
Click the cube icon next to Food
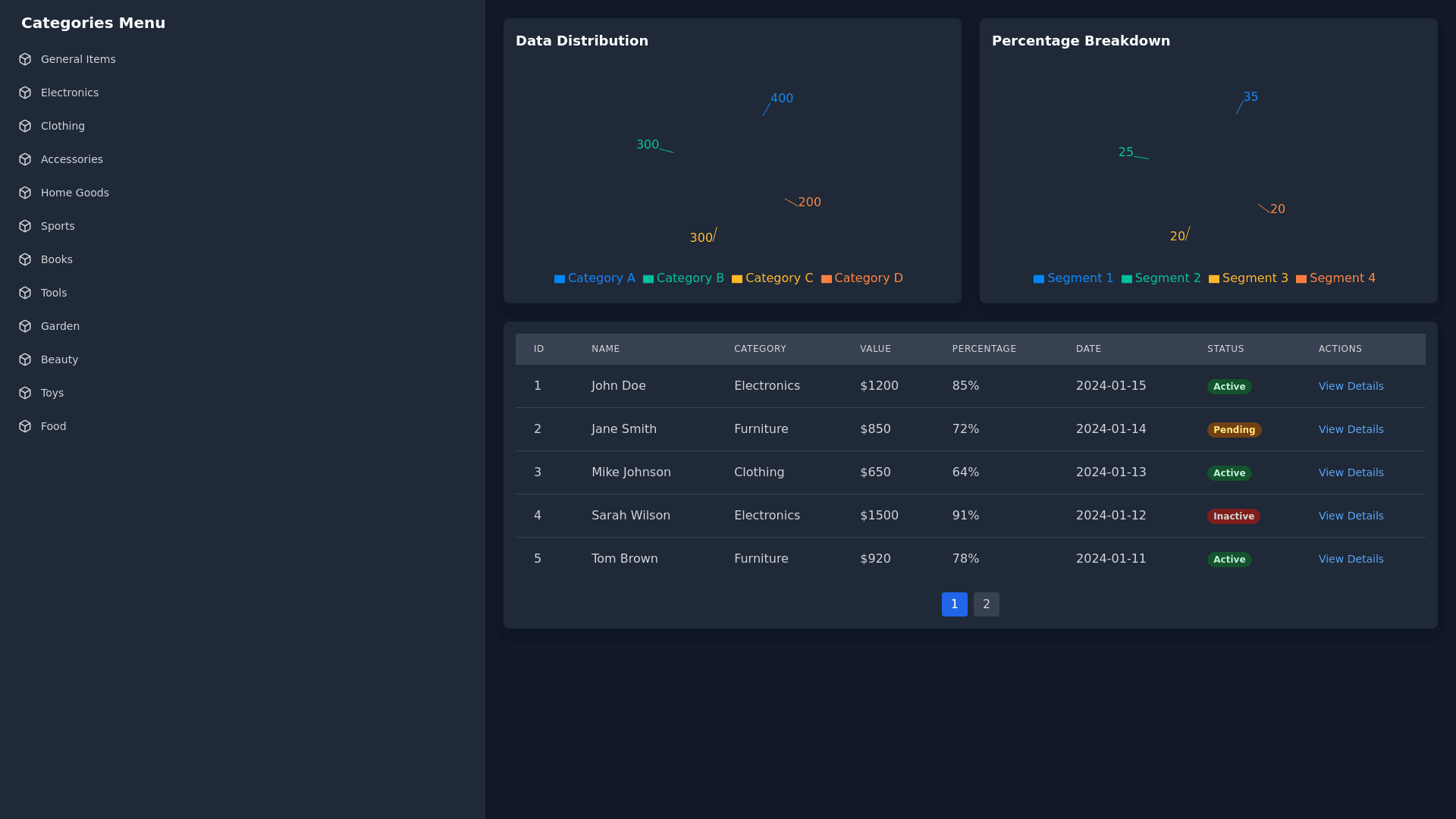[x=25, y=426]
